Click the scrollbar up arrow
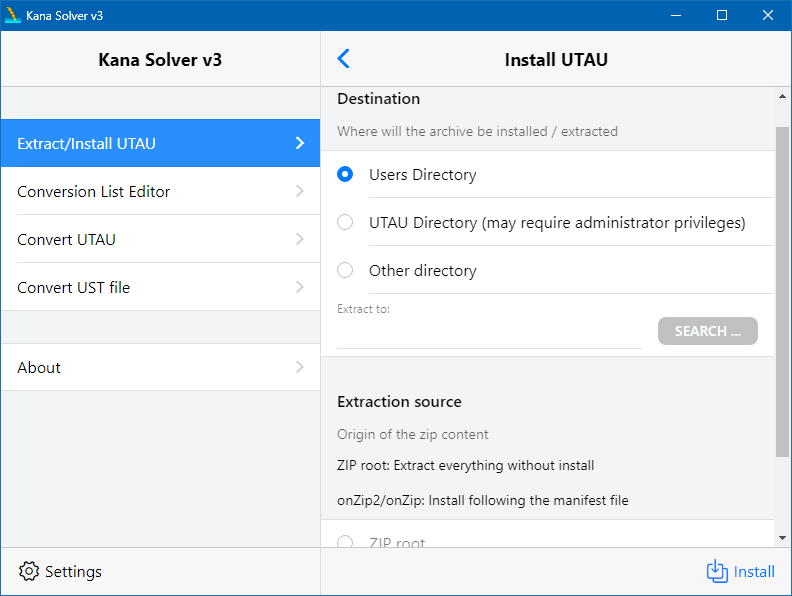 coord(782,96)
